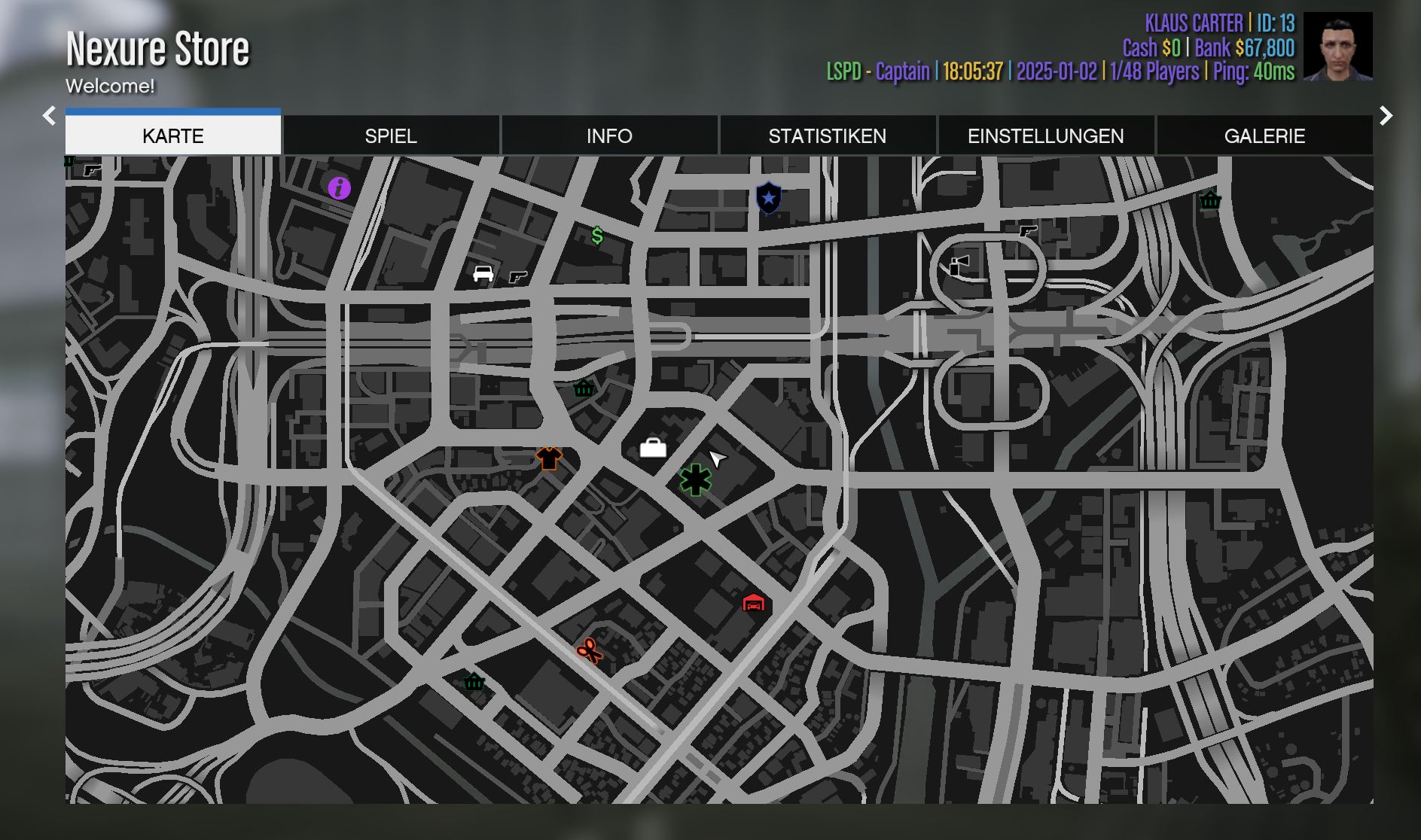Screen dimensions: 1421x840
Task: Select the gun blip at map top-left corner
Action: pos(92,170)
